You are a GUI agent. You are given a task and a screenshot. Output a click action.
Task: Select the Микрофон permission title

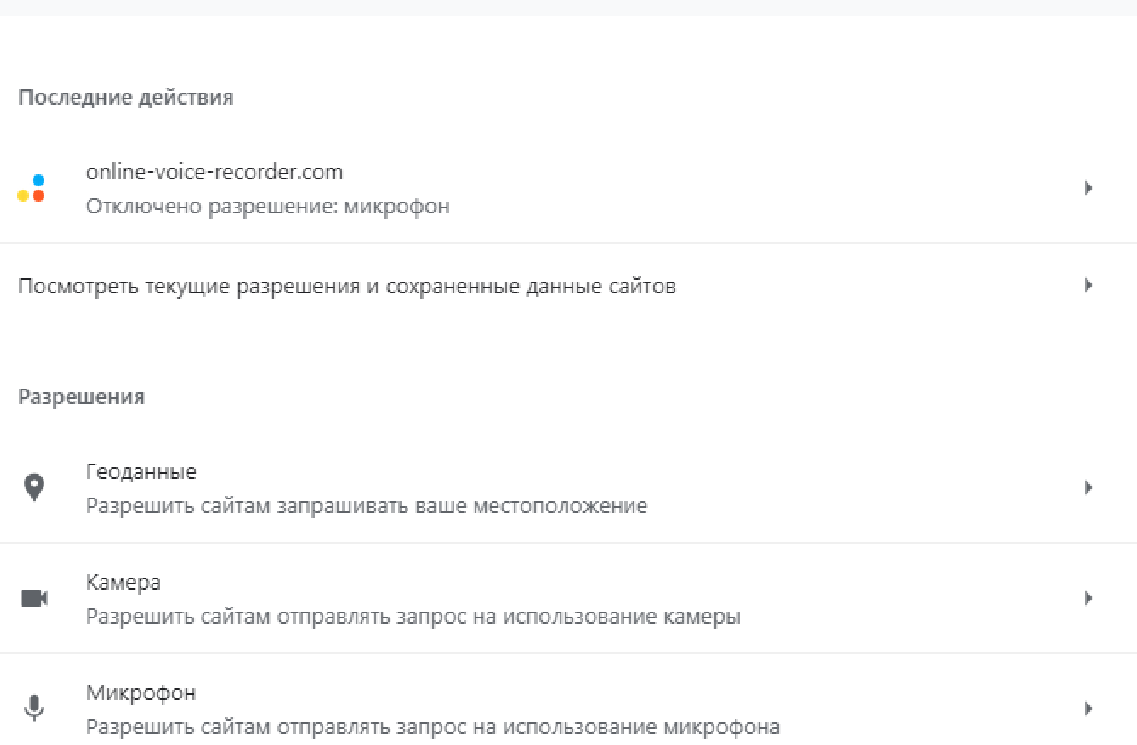pos(141,692)
